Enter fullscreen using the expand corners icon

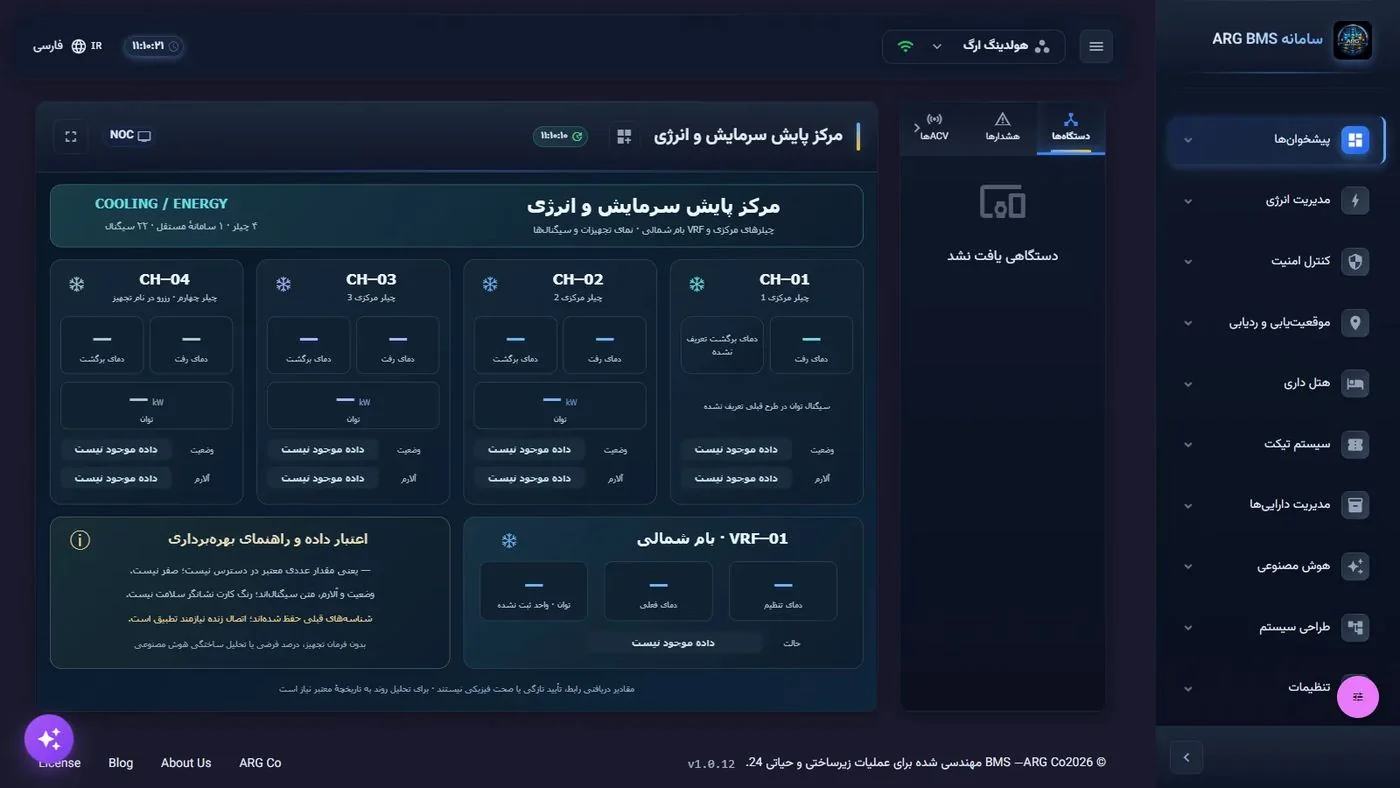pos(71,136)
